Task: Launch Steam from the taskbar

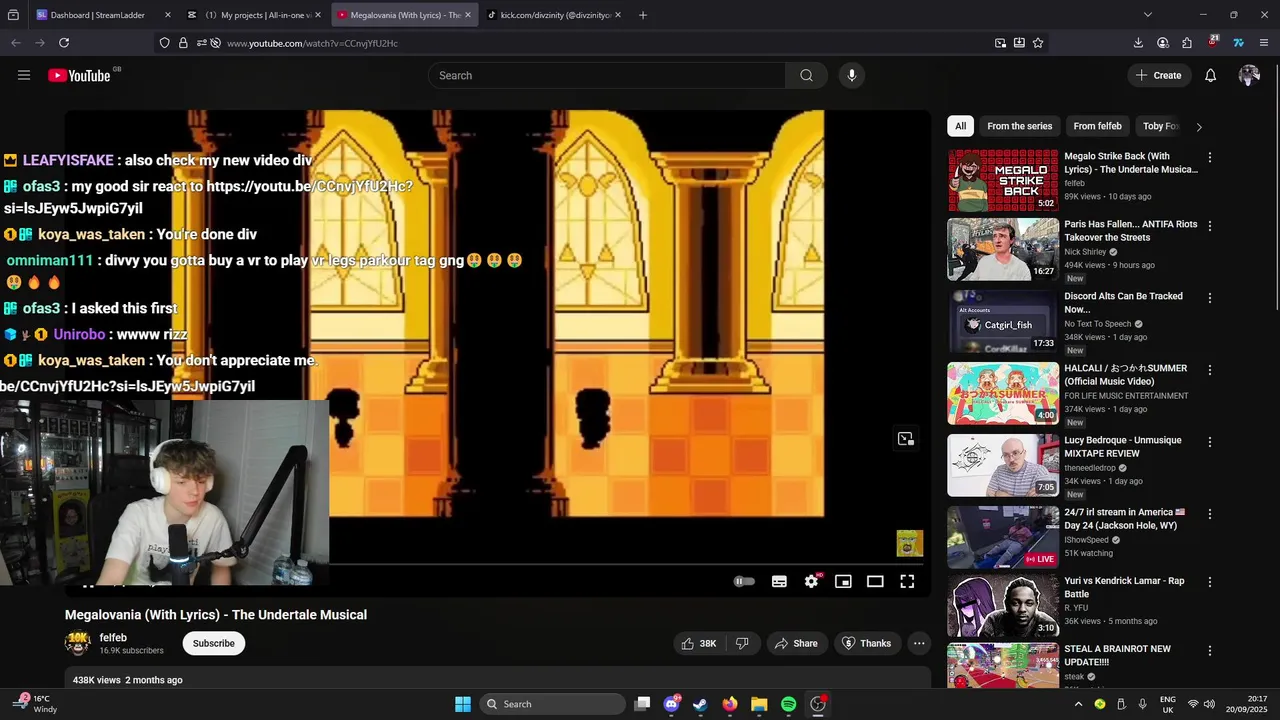Action: point(700,704)
